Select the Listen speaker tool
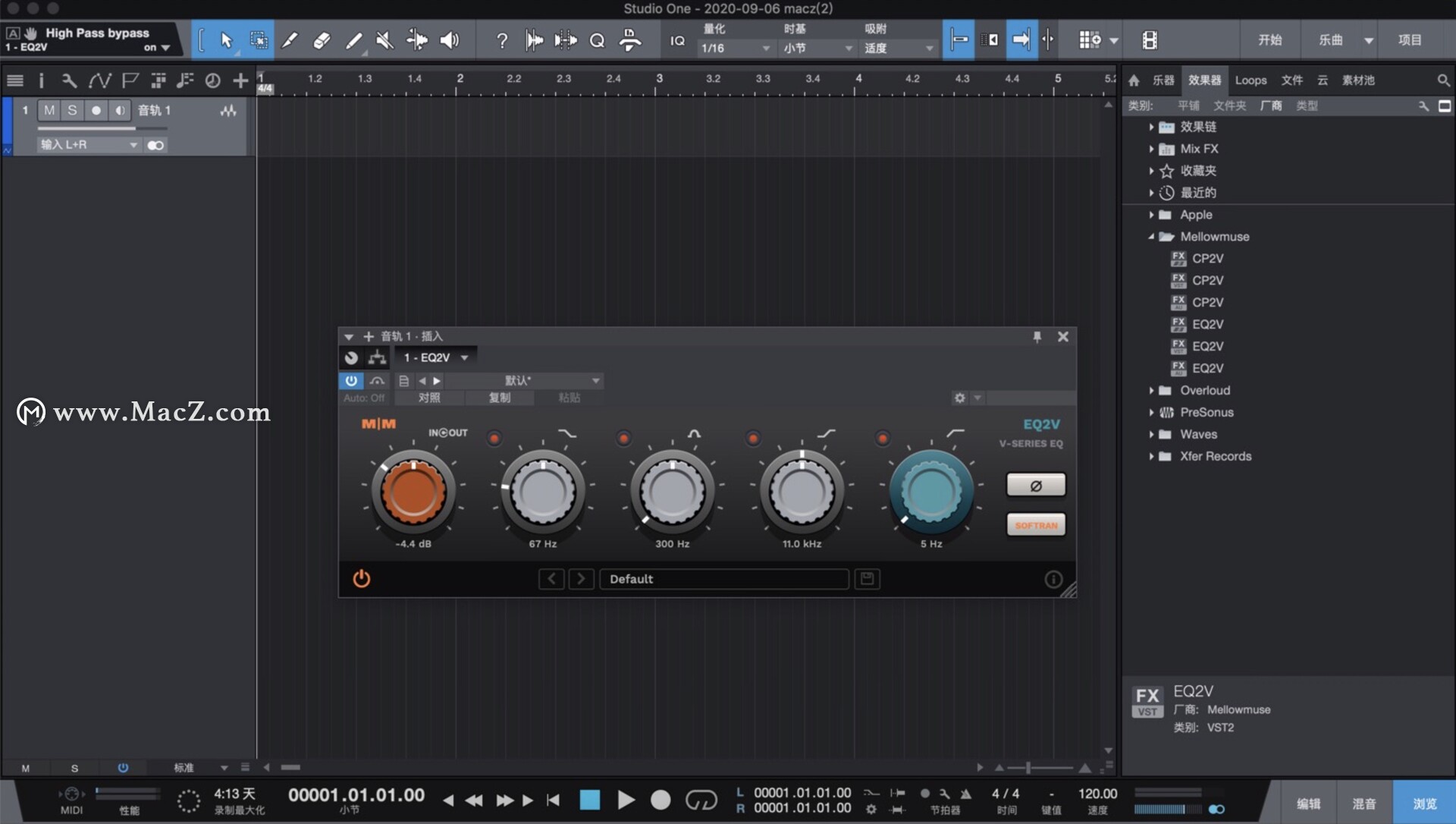 [450, 40]
